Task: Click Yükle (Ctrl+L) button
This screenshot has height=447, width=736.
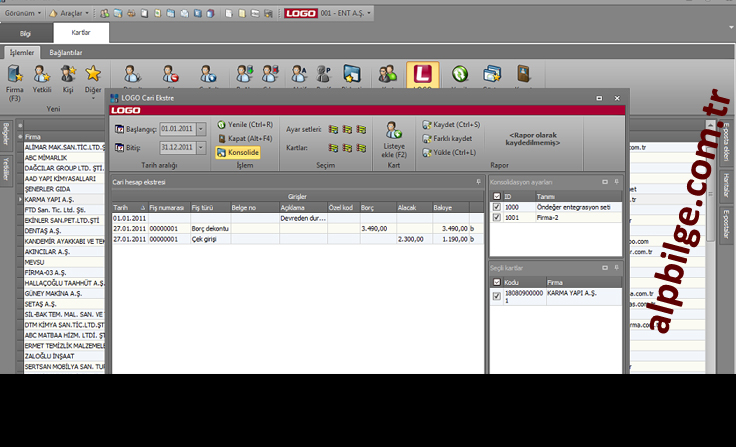Action: pos(449,152)
